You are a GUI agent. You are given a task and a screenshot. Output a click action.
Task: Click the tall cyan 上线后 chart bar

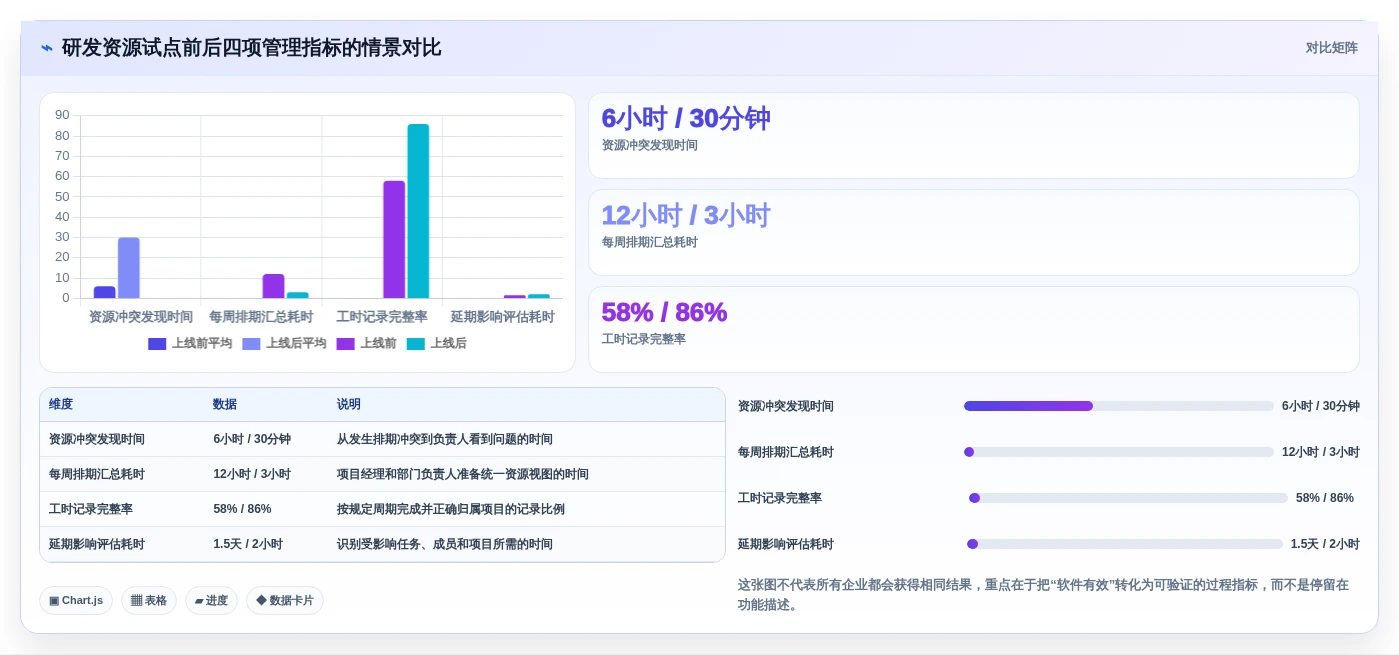tap(418, 211)
